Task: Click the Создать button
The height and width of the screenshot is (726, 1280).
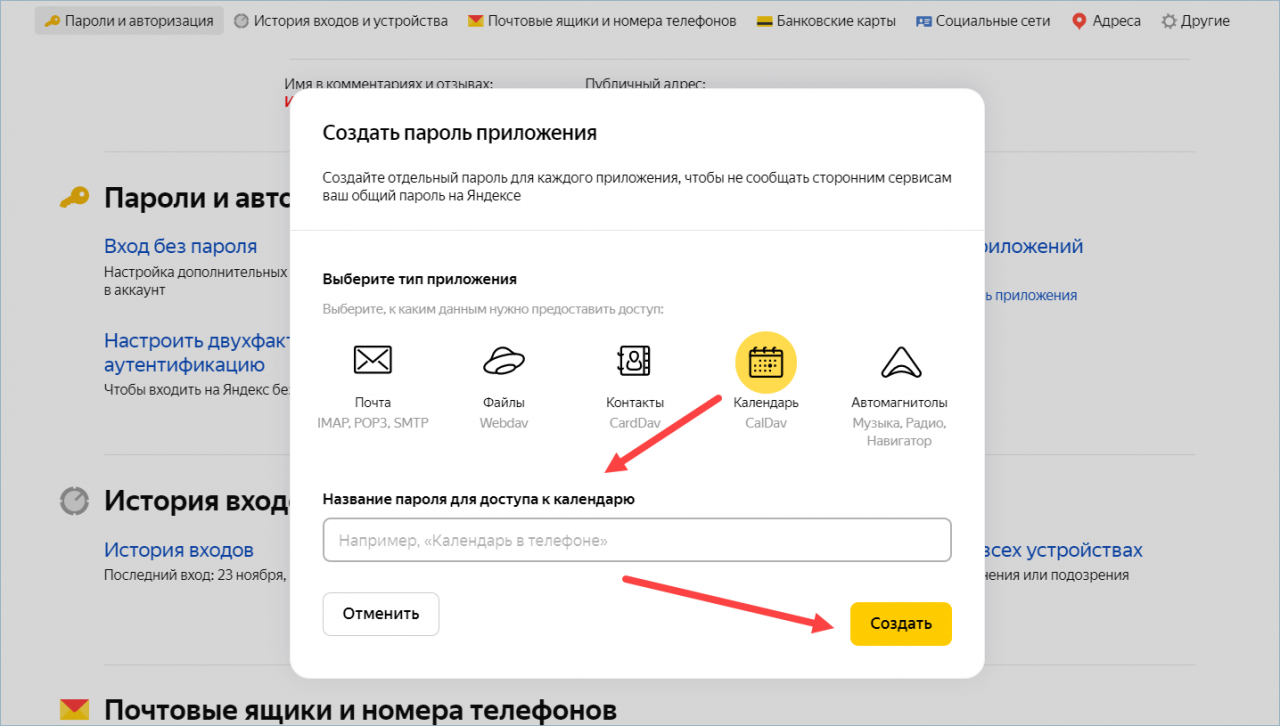Action: 901,623
